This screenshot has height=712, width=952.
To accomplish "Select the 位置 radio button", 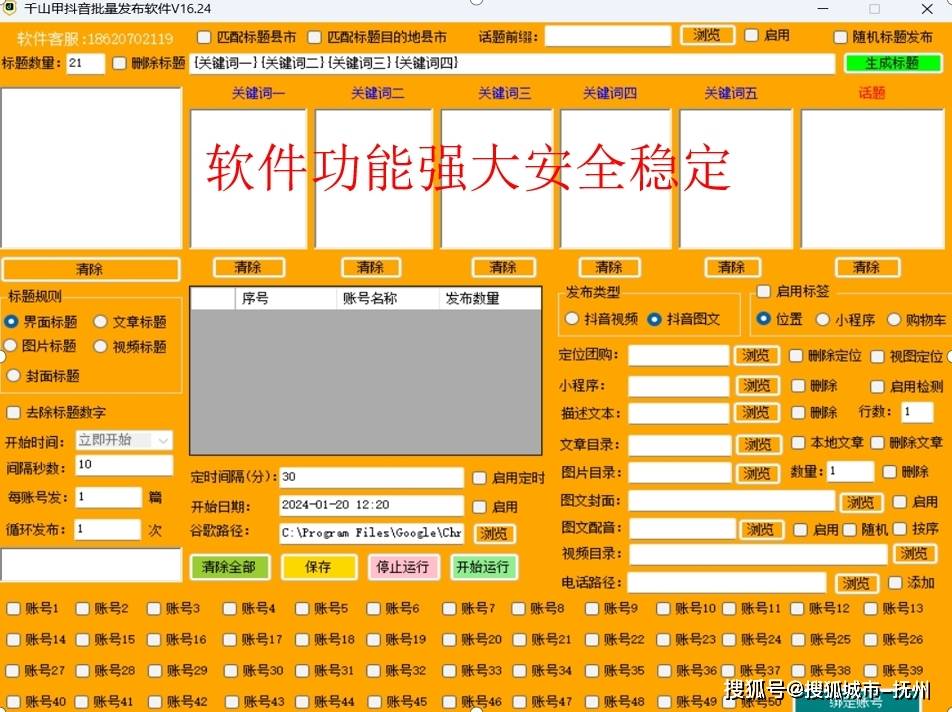I will click(764, 319).
